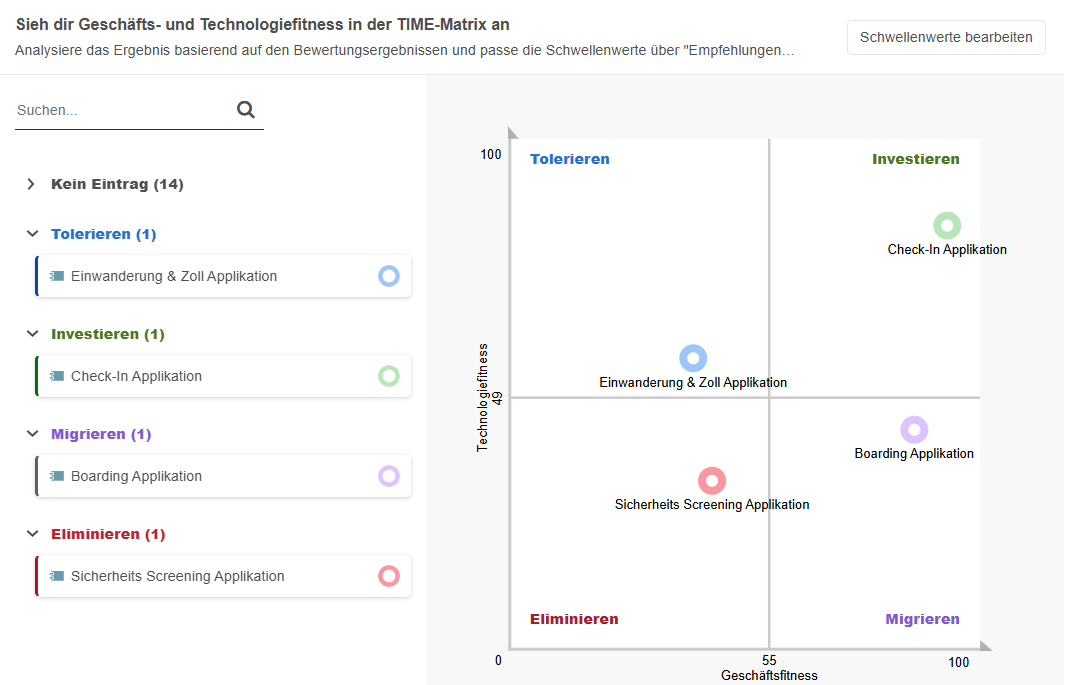This screenshot has height=685, width=1065.
Task: Click into the Suchen search field
Action: pyautogui.click(x=120, y=110)
